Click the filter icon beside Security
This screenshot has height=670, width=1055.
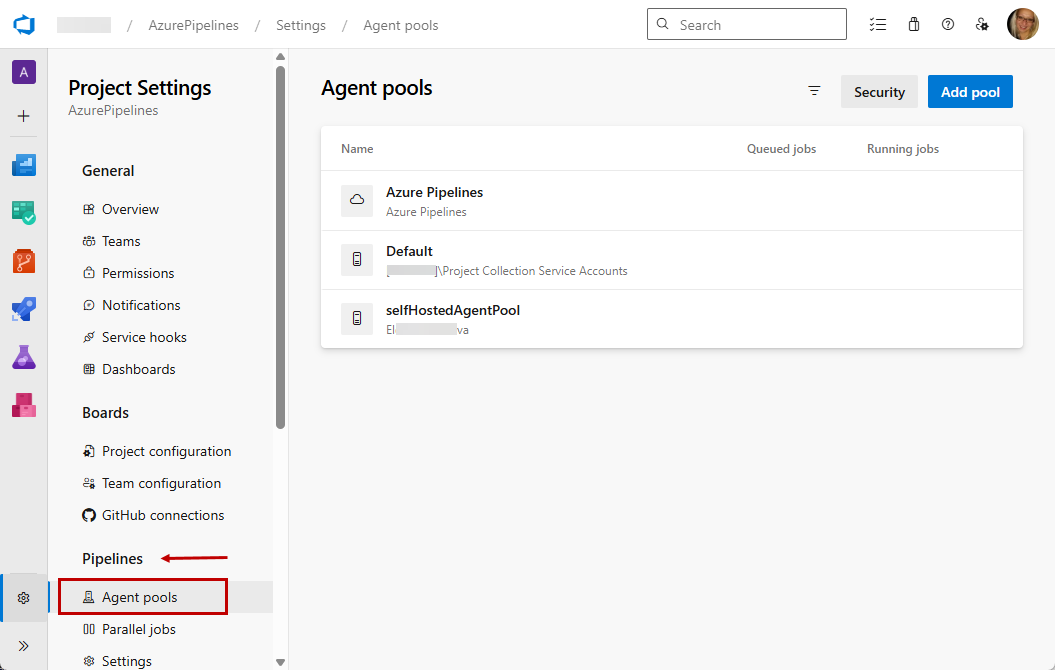[814, 91]
